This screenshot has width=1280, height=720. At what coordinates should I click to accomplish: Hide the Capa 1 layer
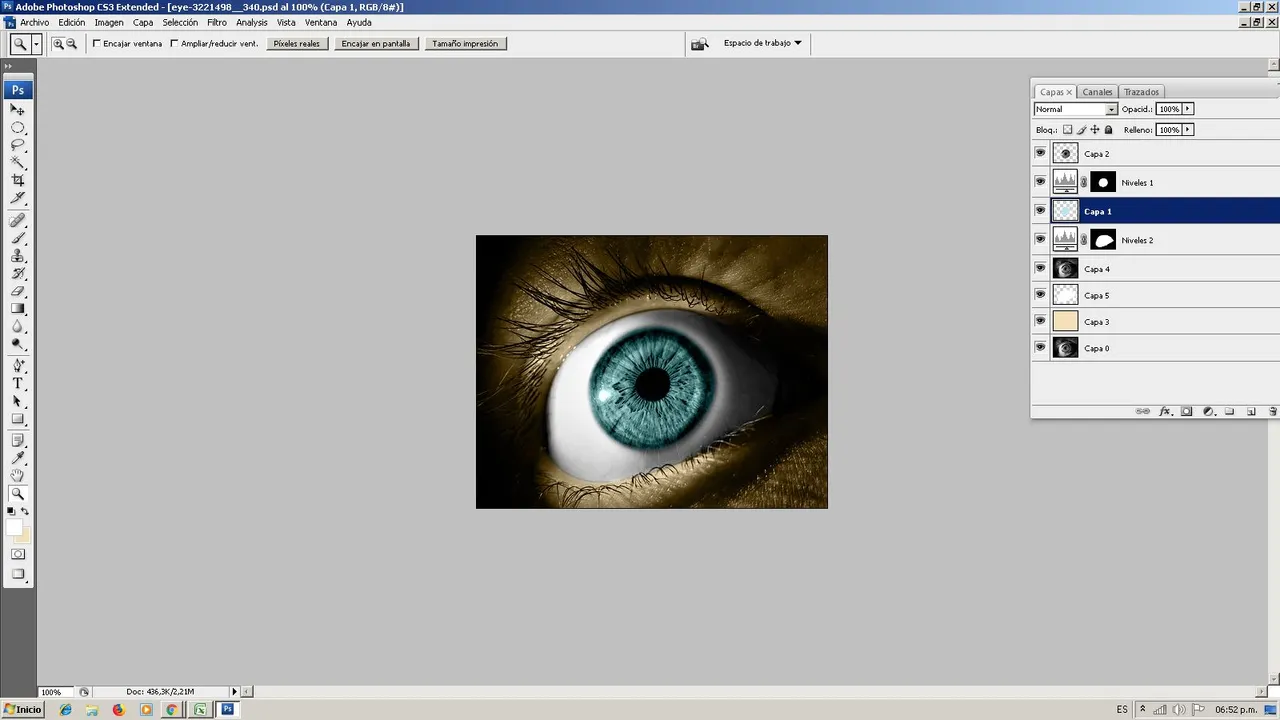tap(1040, 211)
